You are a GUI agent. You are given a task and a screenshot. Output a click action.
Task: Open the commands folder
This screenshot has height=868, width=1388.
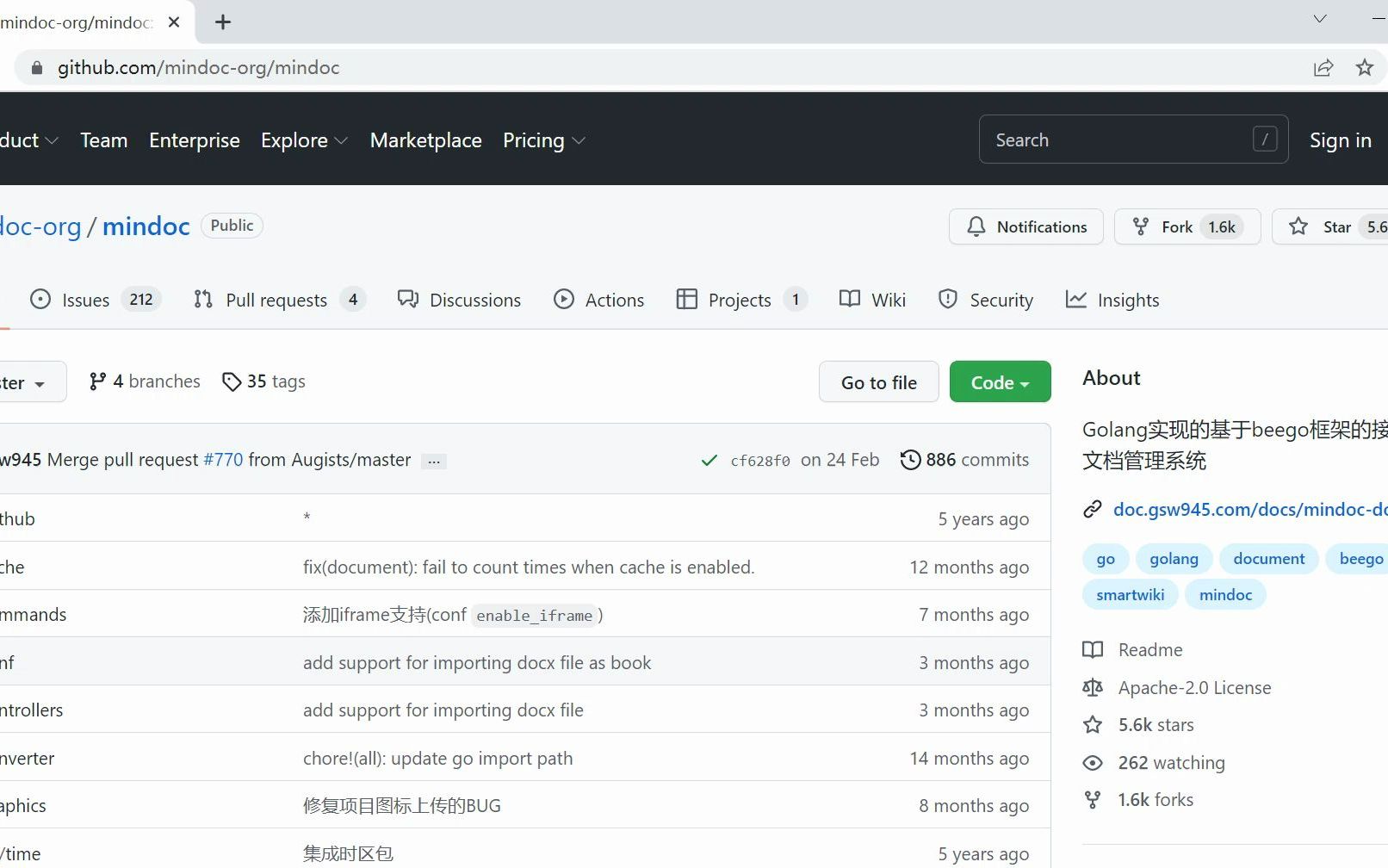coord(34,615)
